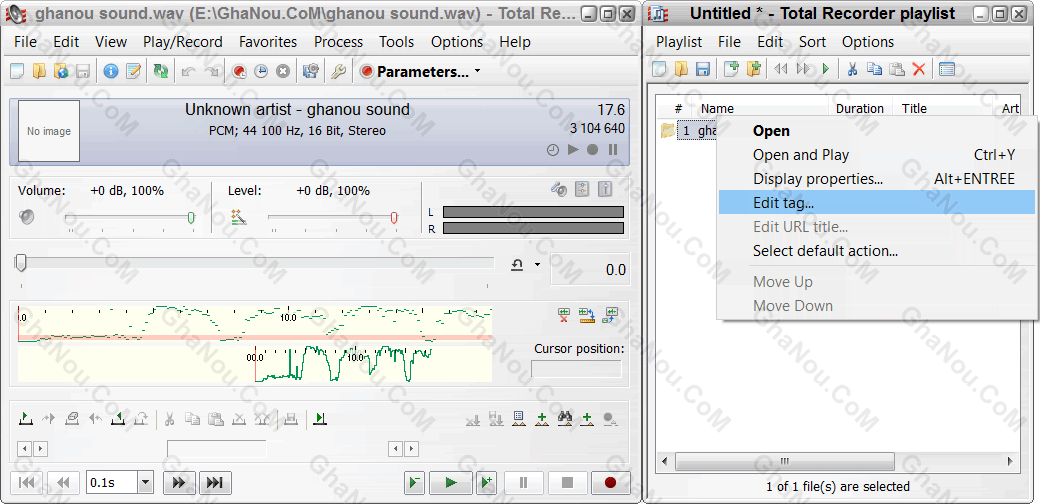Screen dimensions: 1040x504
Task: Choose Display properties... from the context menu
Action: [x=877, y=179]
